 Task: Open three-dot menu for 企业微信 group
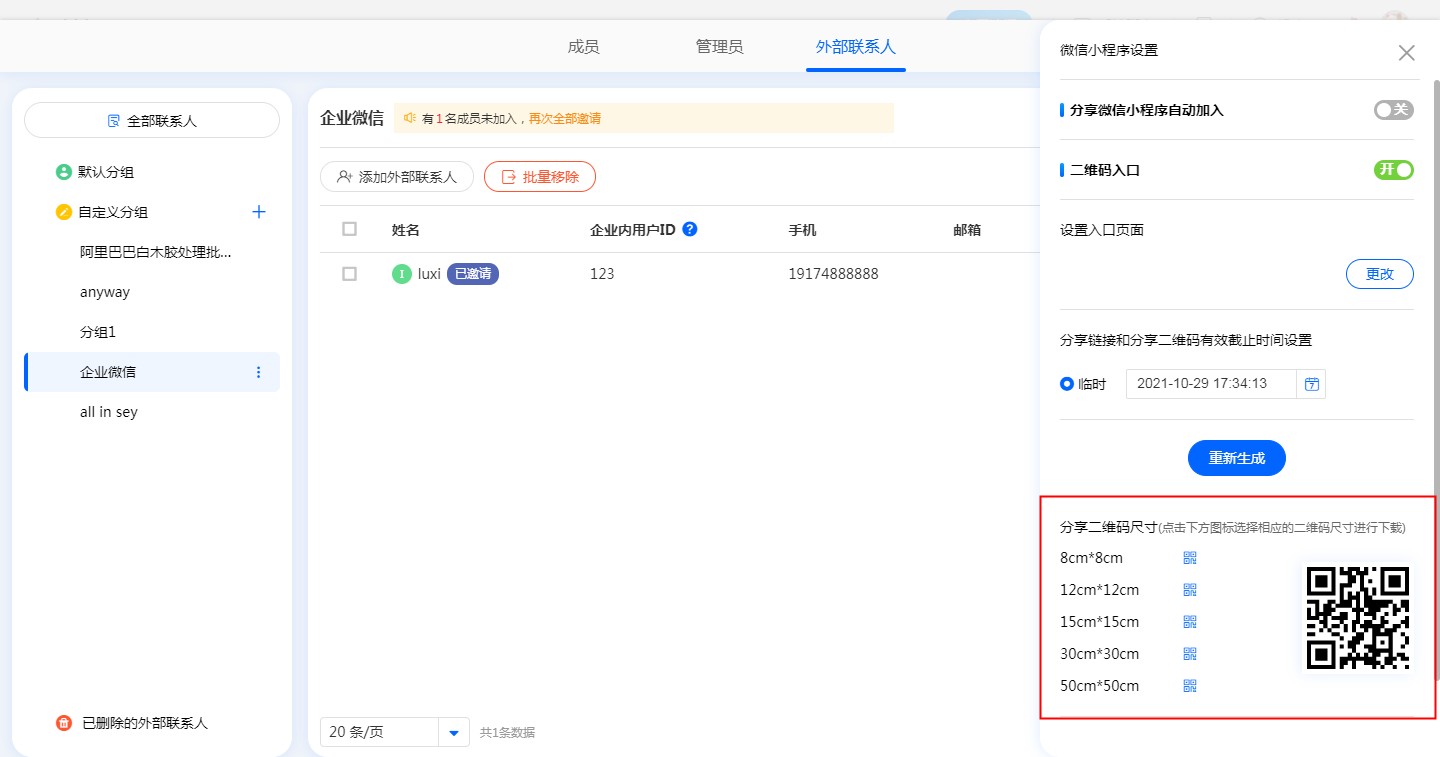coord(259,372)
